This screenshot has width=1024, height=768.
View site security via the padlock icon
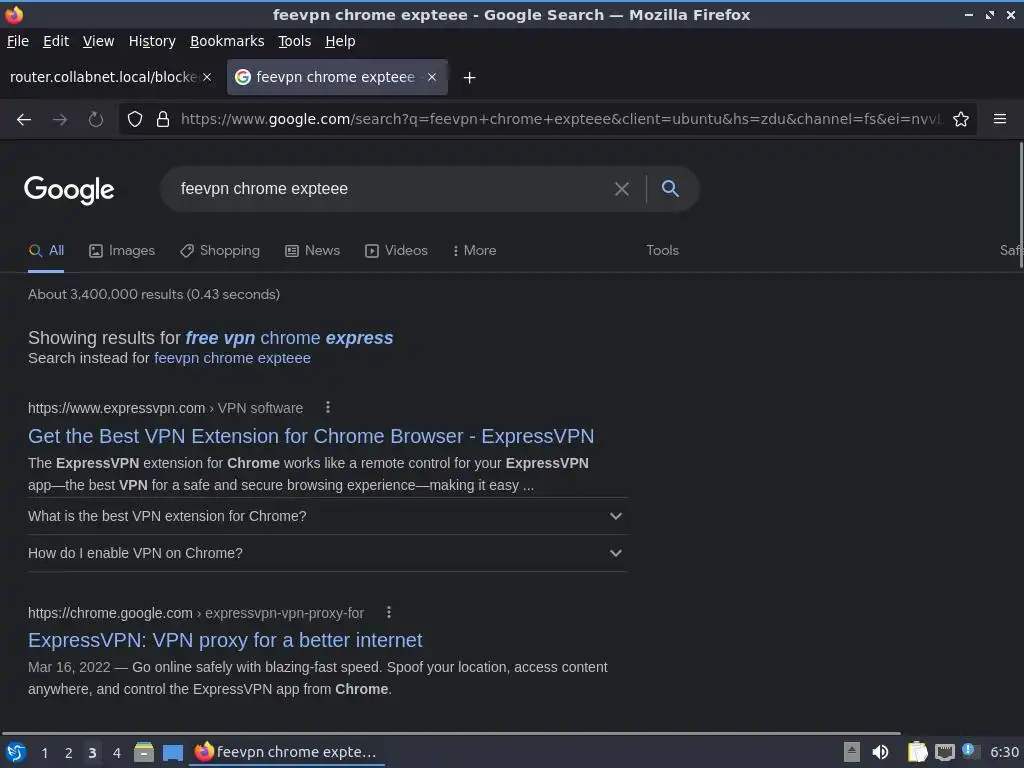click(x=163, y=120)
